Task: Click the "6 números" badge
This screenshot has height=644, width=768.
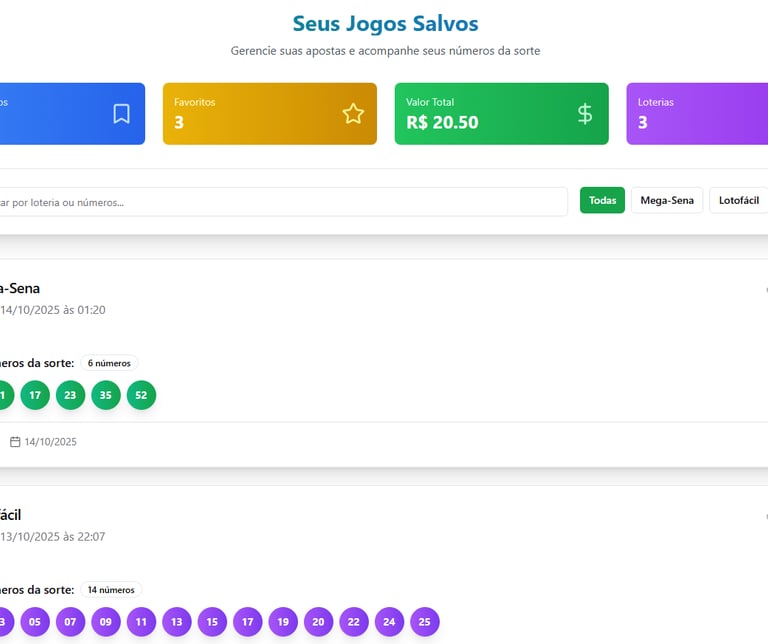Action: (x=109, y=363)
